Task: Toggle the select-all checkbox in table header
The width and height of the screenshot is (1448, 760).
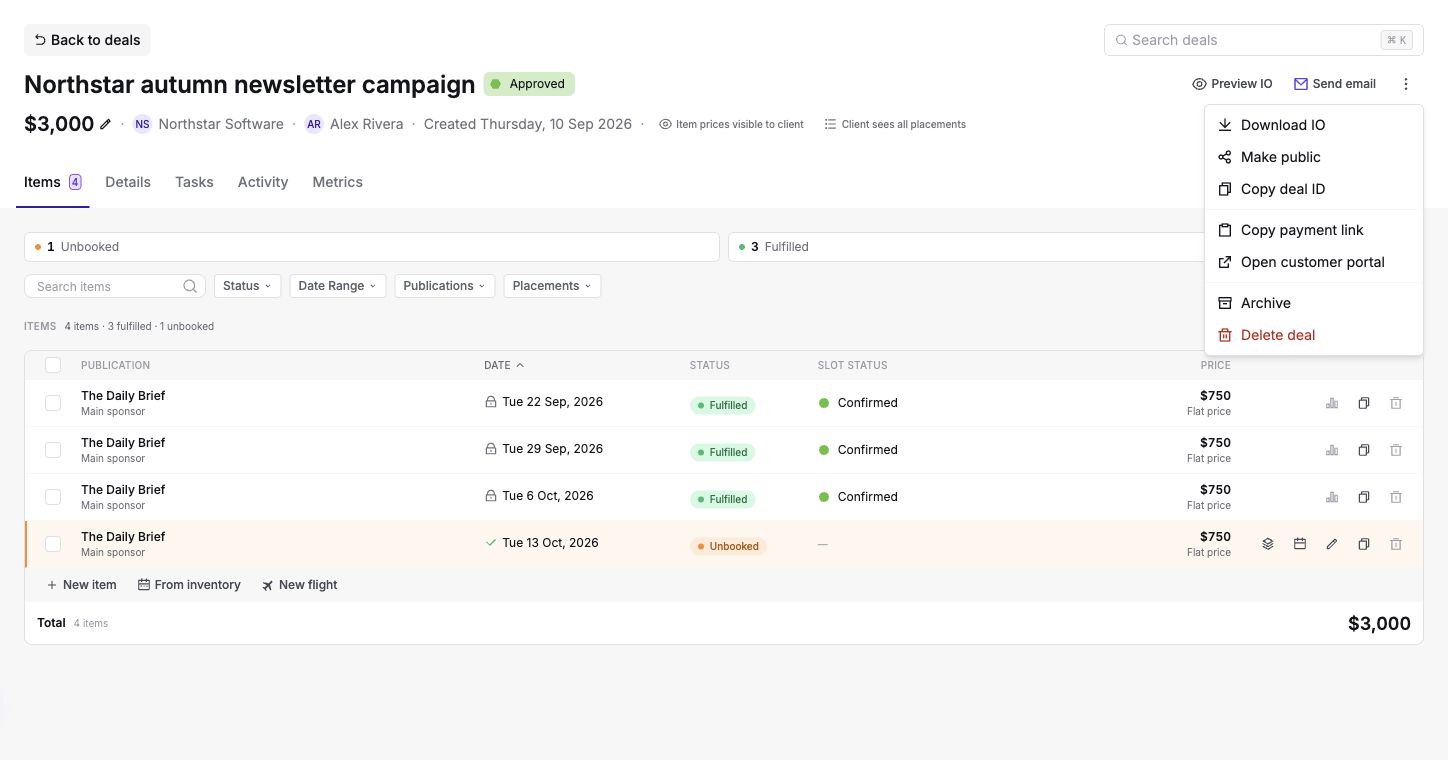Action: coord(53,365)
